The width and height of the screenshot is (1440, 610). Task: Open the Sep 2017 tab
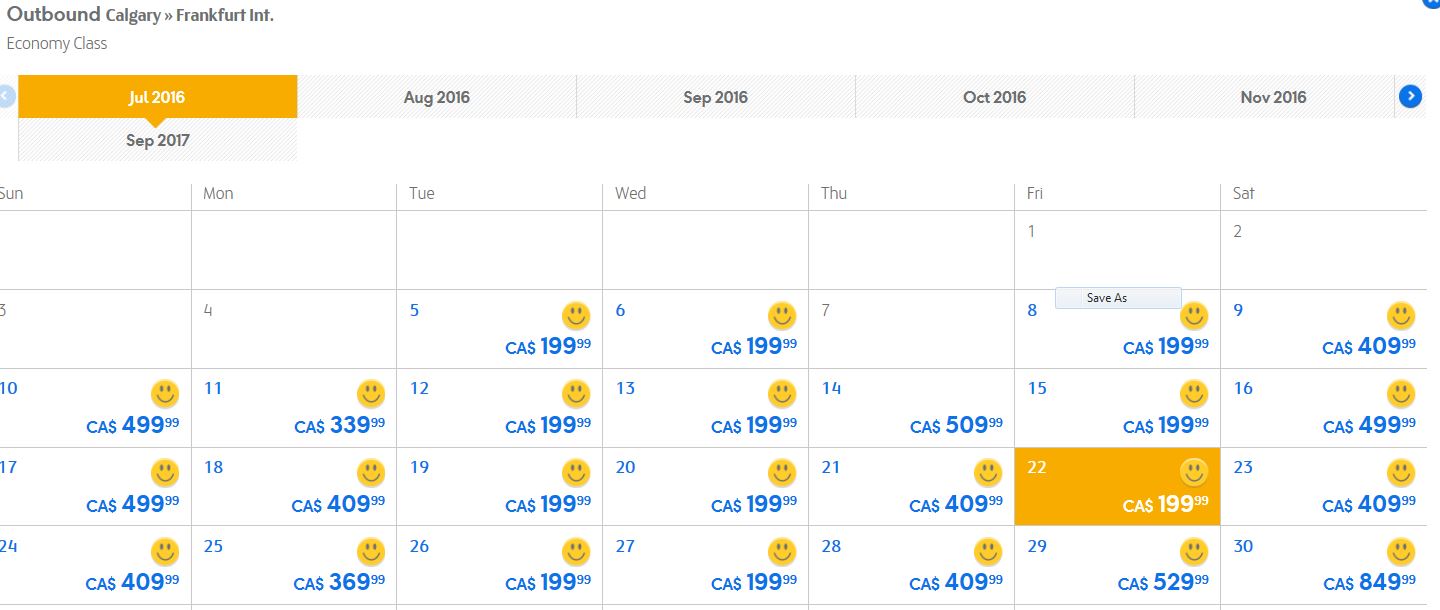point(158,140)
